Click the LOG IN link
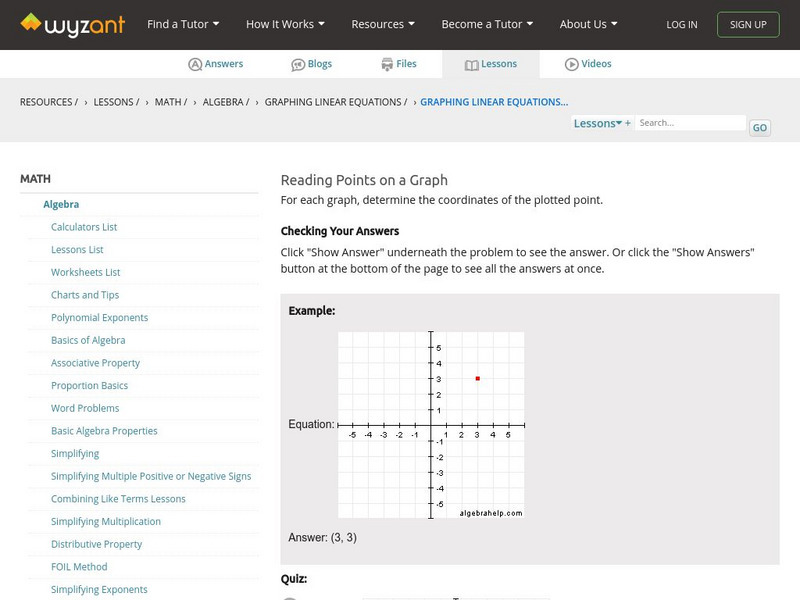 681,25
